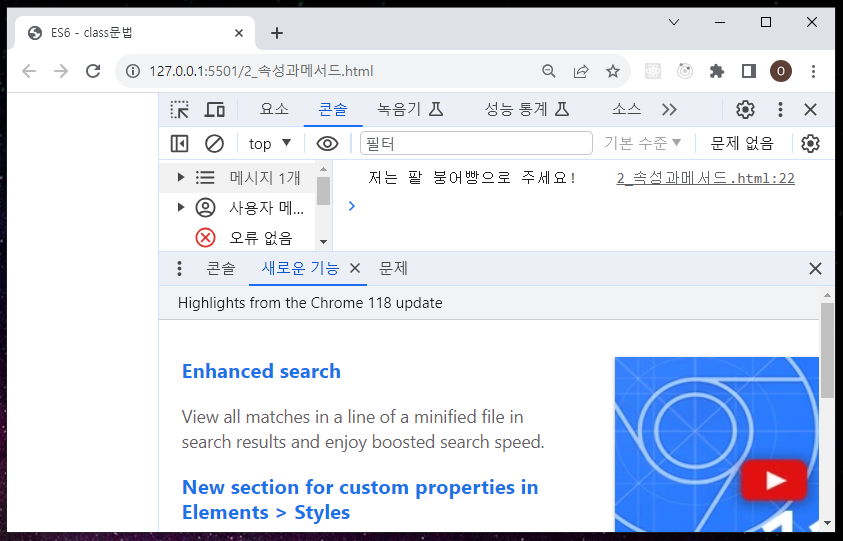Go back with browser back arrow
Screen dimensions: 843x541
(x=29, y=71)
